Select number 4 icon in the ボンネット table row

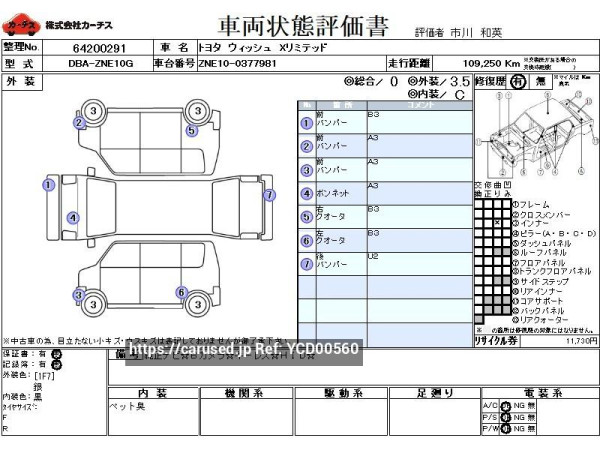coord(306,194)
